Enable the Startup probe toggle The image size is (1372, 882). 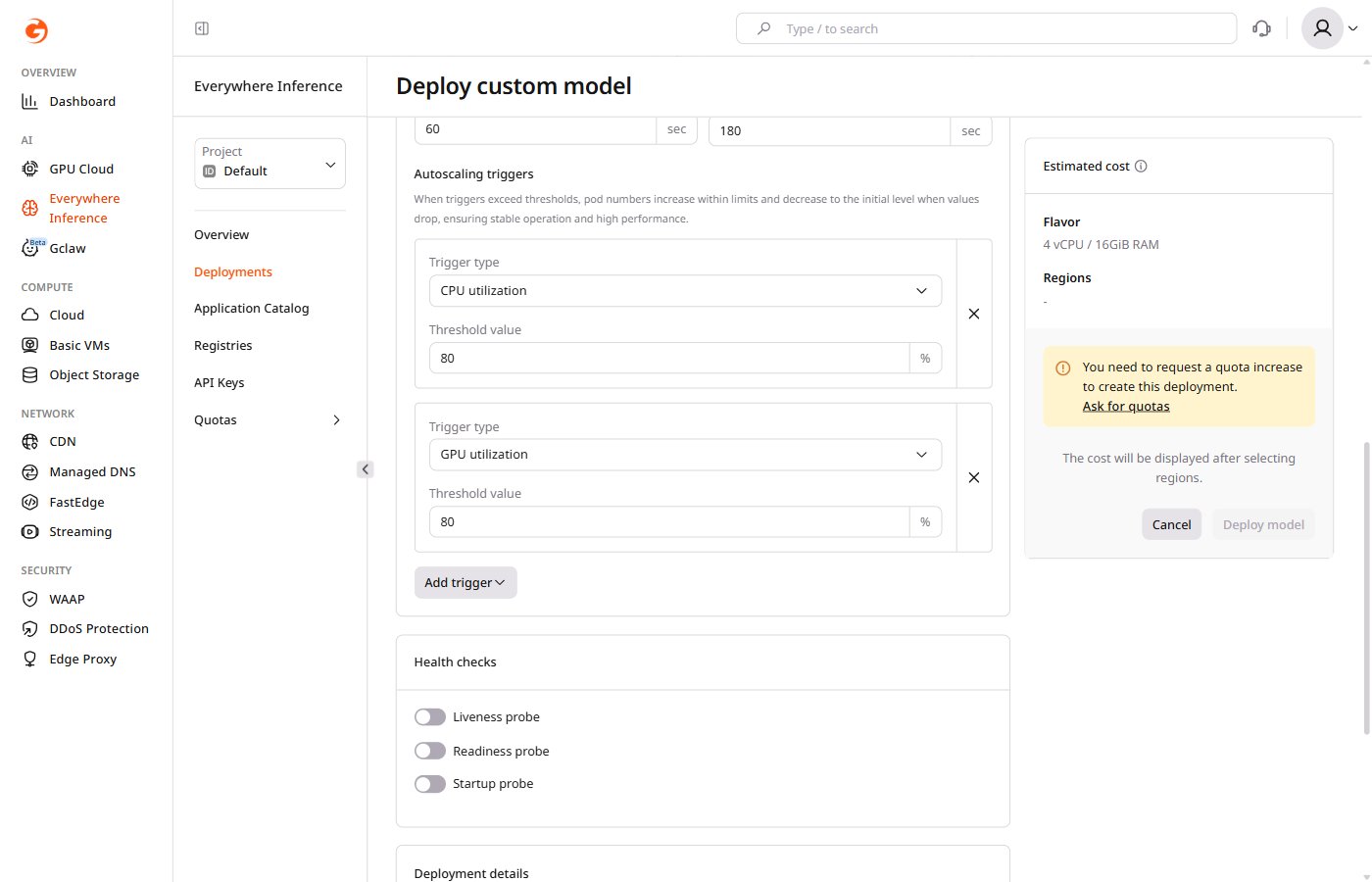(x=429, y=784)
